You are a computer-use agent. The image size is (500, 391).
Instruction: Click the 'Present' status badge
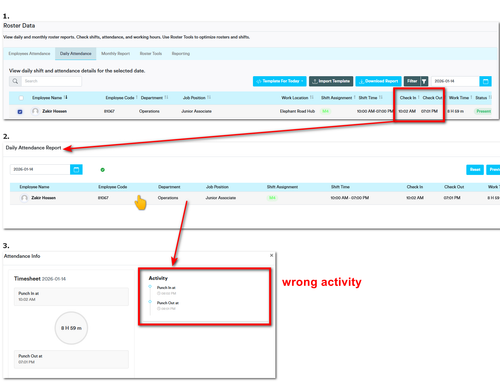(x=483, y=111)
